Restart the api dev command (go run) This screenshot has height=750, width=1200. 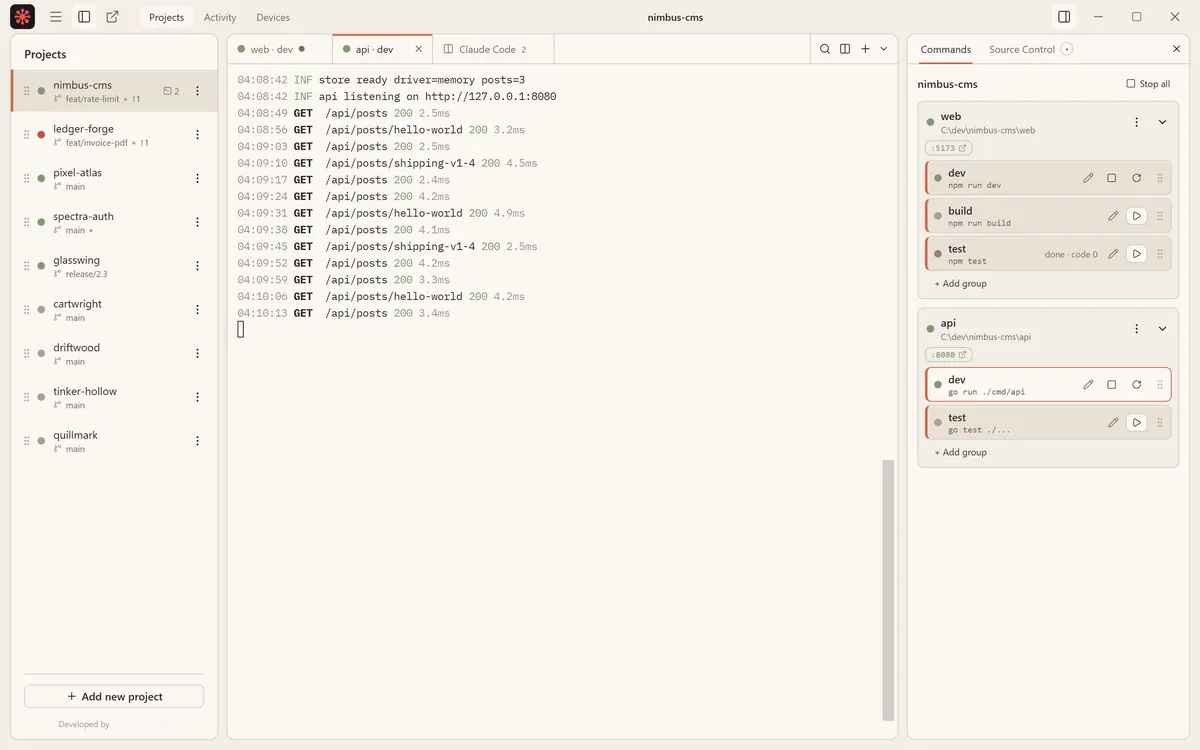[x=1137, y=385]
